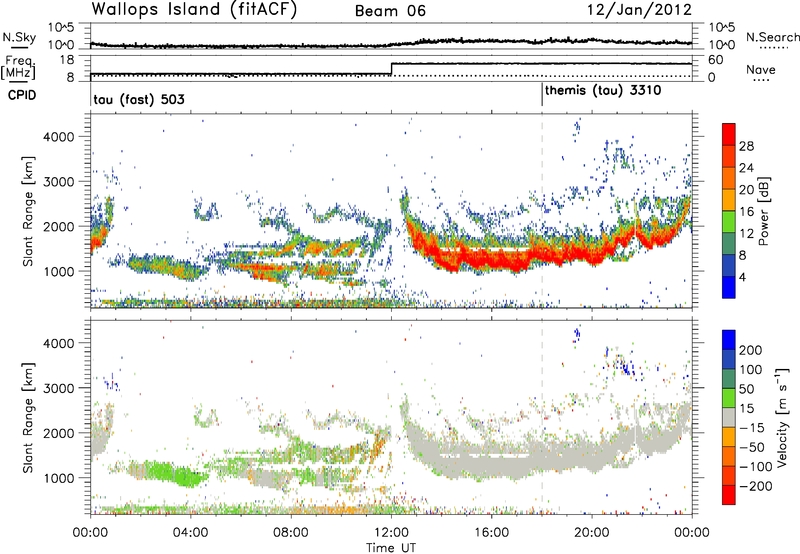
Task: Click the "18" tick on the frequency axis
Action: pyautogui.click(x=67, y=60)
